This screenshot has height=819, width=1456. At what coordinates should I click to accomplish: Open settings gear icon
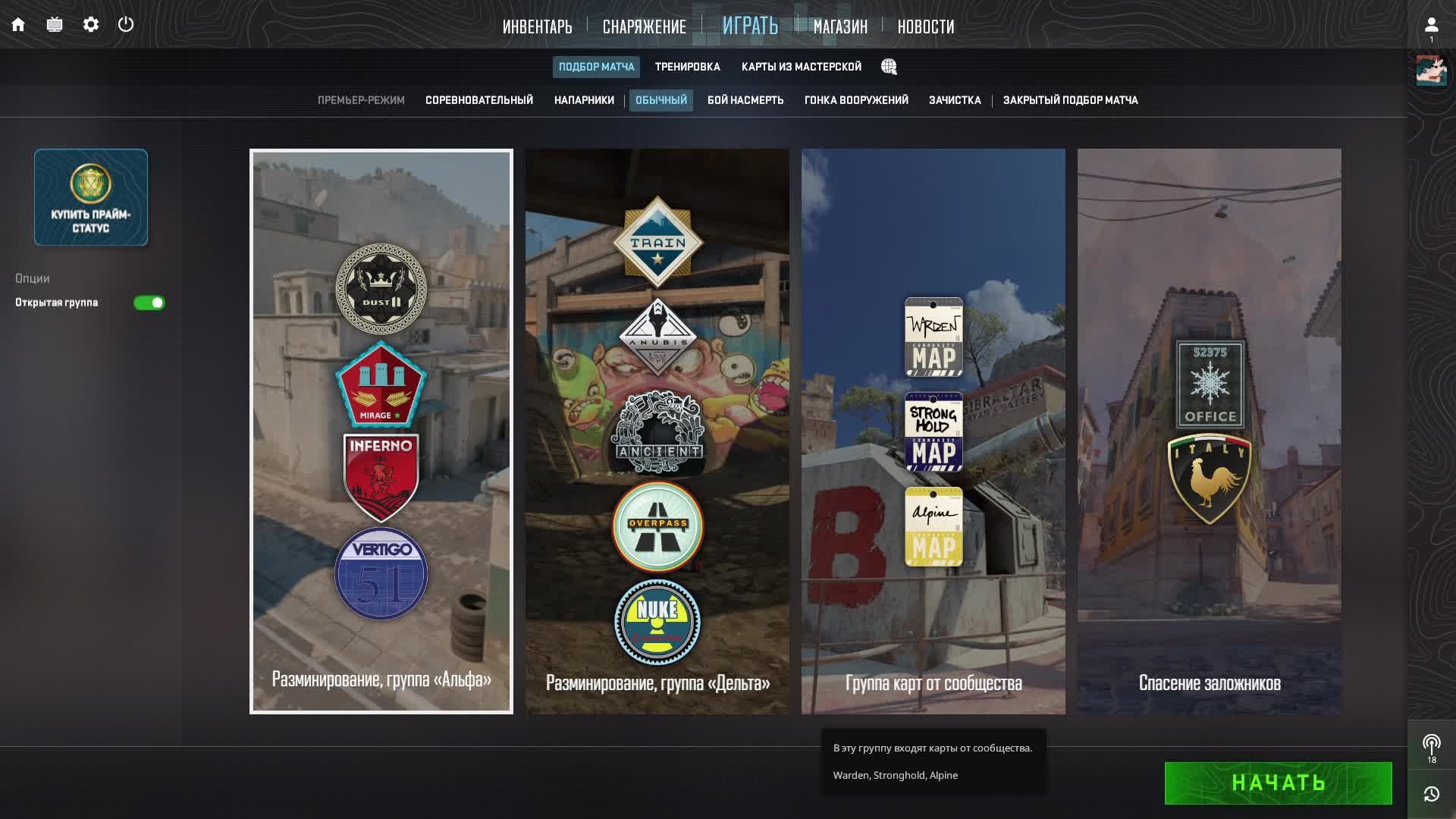point(91,25)
